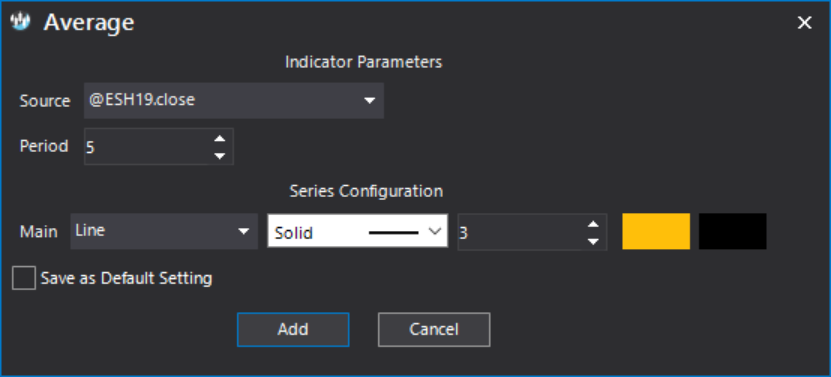This screenshot has height=377, width=831.
Task: Increase the Period value with up arrow
Action: pyautogui.click(x=219, y=138)
